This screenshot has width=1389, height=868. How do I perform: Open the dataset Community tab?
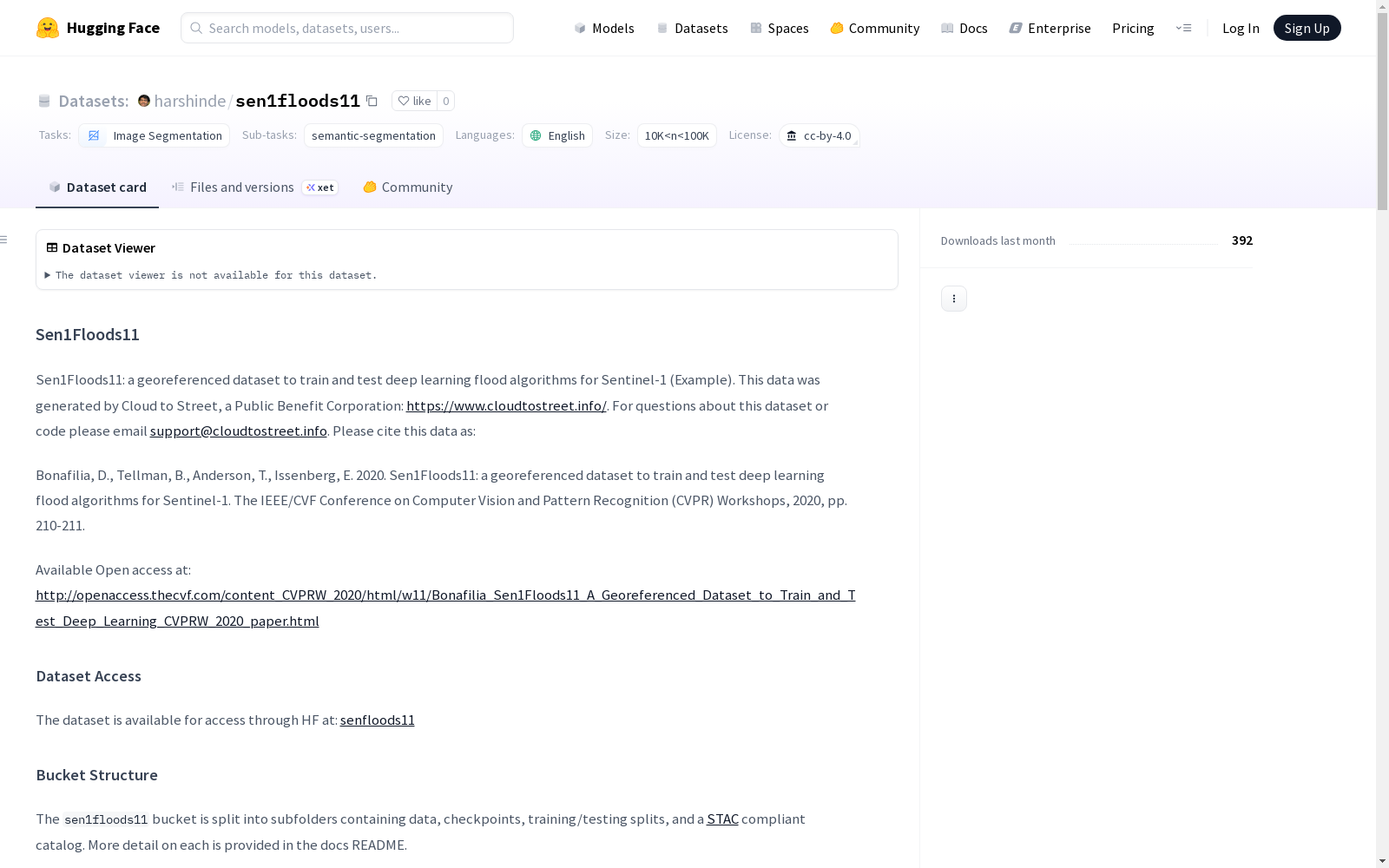pyautogui.click(x=408, y=187)
